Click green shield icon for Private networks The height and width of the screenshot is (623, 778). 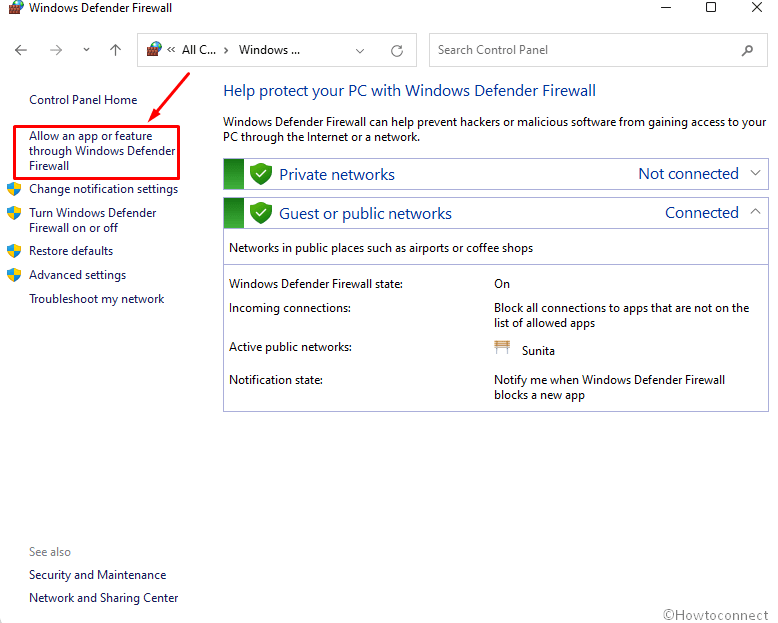(x=260, y=174)
